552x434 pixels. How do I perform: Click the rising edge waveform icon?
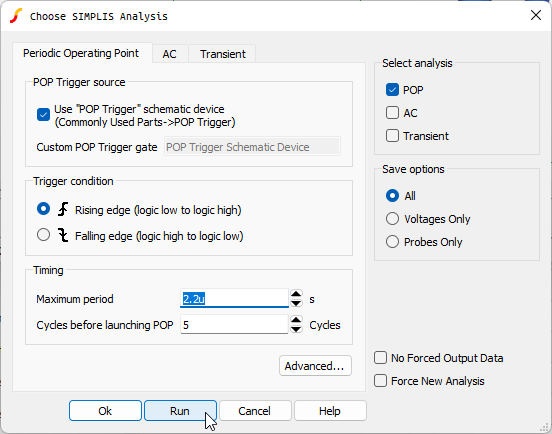63,209
